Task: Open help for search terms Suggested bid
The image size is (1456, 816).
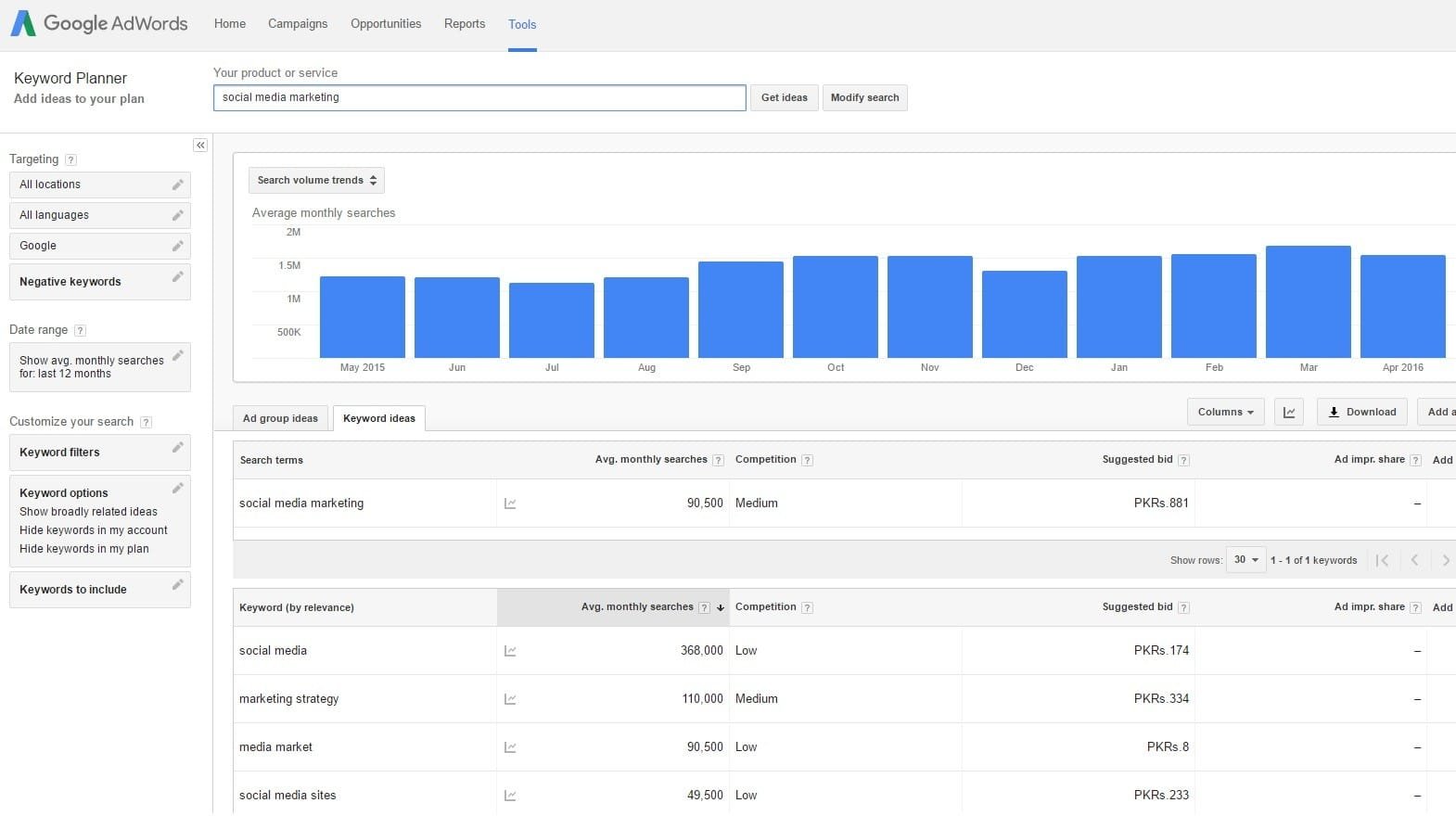Action: [1183, 460]
